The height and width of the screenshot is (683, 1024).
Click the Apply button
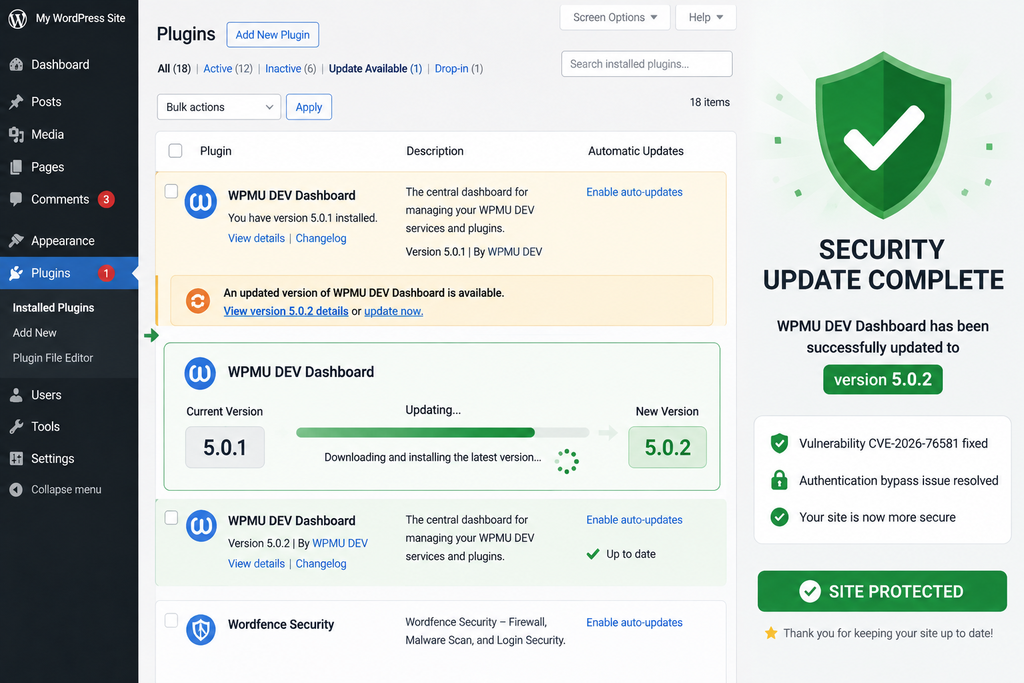point(309,107)
